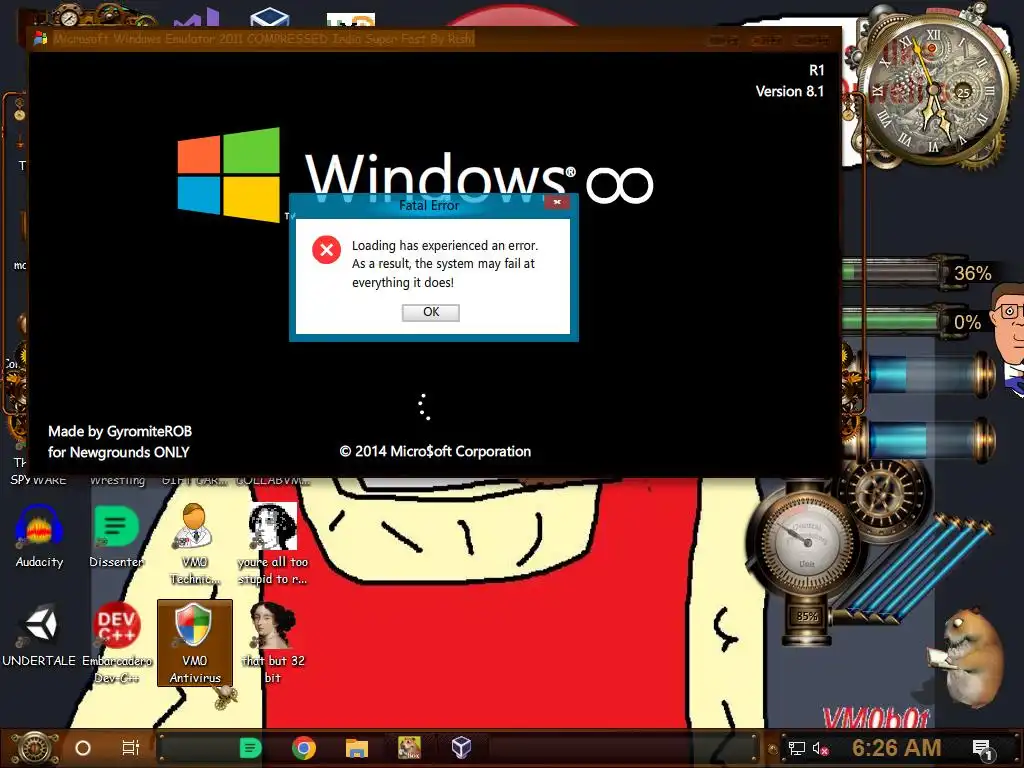Viewport: 1024px width, 768px height.
Task: Launch Chrome from the taskbar
Action: pos(304,748)
